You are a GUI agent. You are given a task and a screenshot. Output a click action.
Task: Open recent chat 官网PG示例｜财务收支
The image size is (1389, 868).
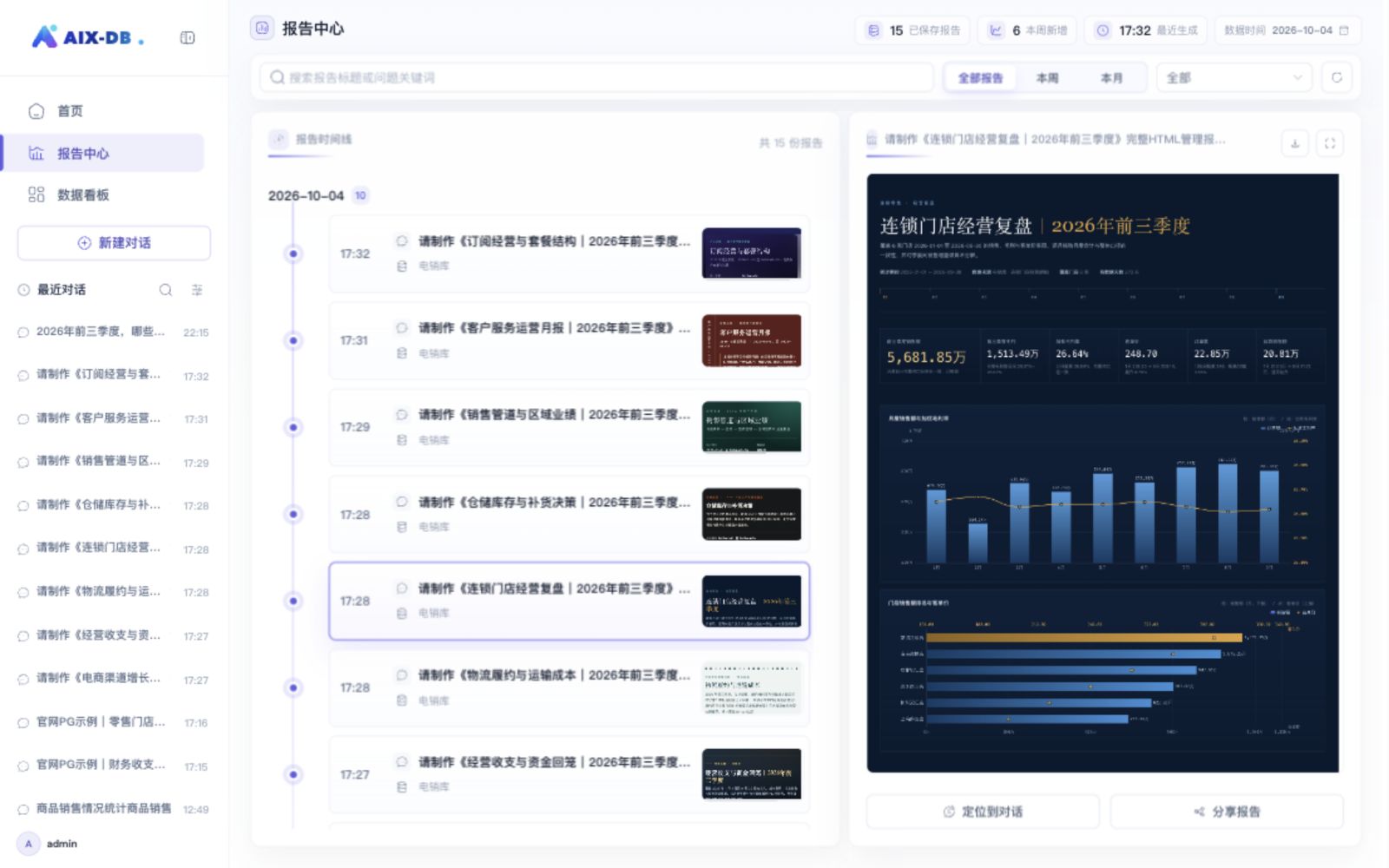(x=114, y=766)
